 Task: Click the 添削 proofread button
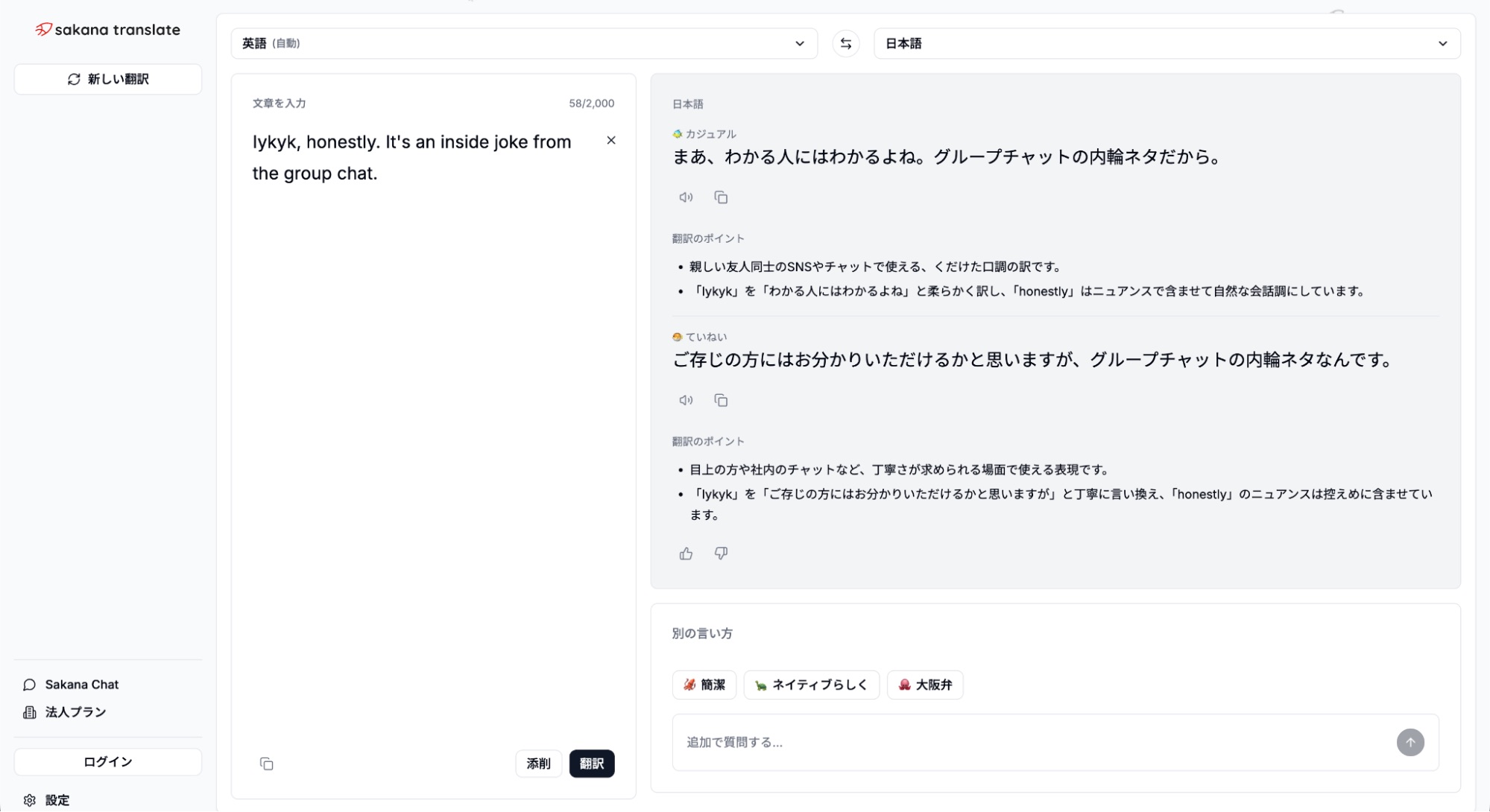538,764
